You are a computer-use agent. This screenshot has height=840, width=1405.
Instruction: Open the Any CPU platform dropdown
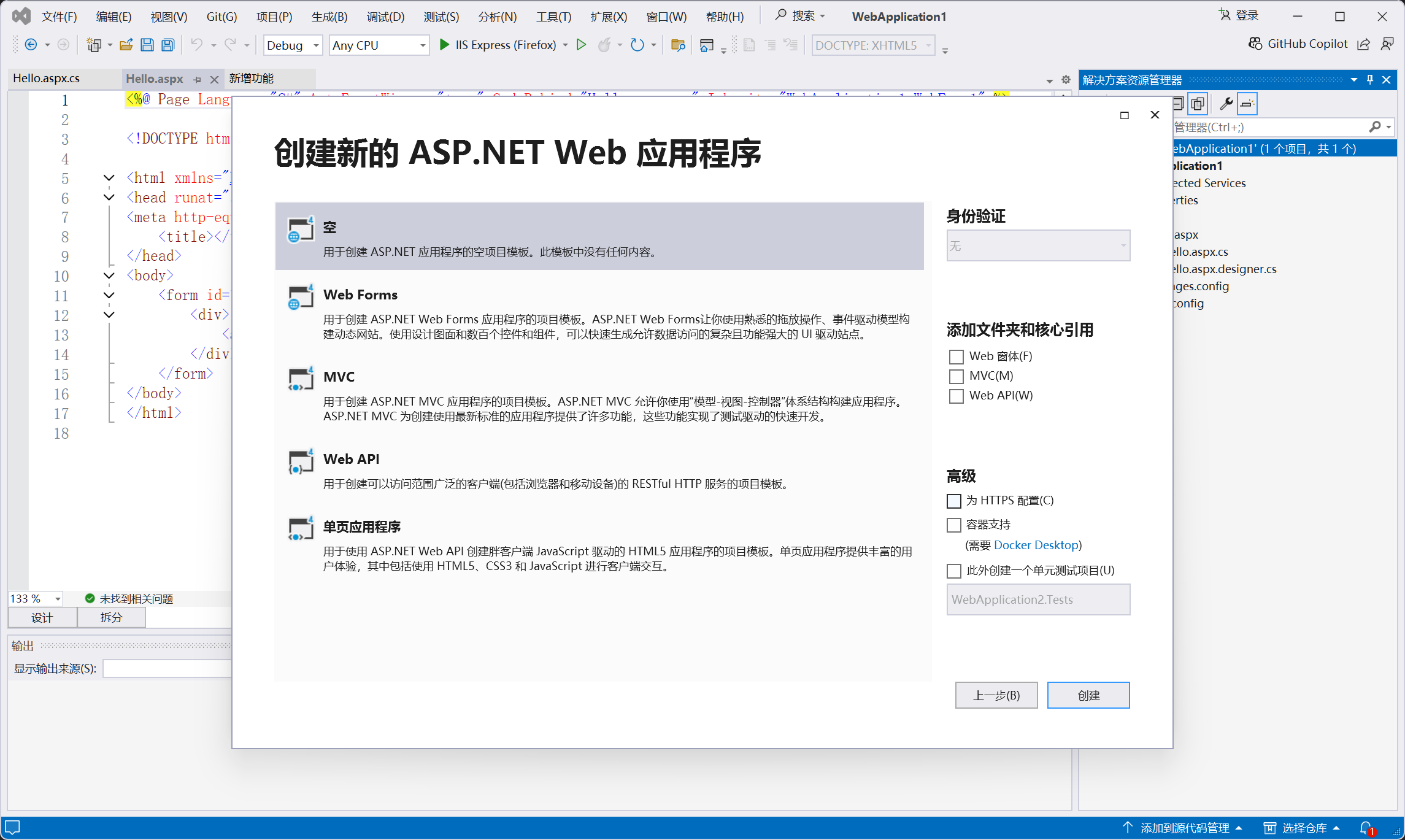pyautogui.click(x=379, y=45)
